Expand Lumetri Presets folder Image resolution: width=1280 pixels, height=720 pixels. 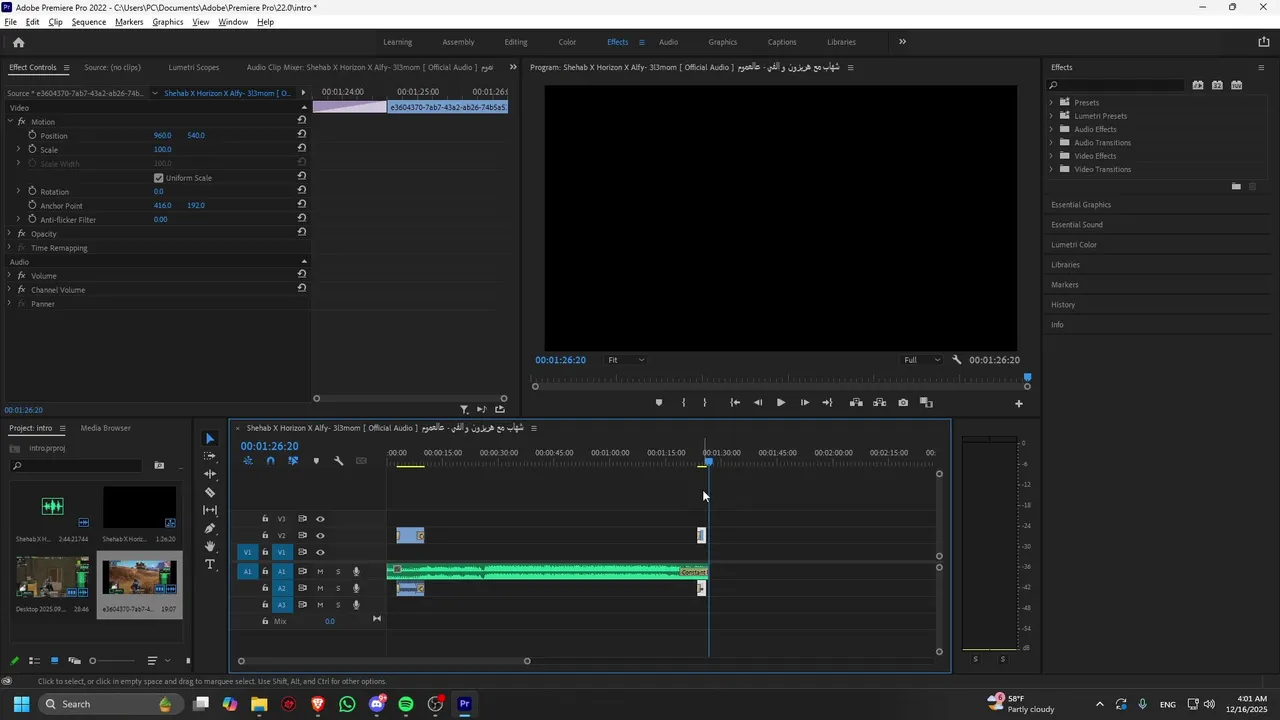coord(1051,116)
